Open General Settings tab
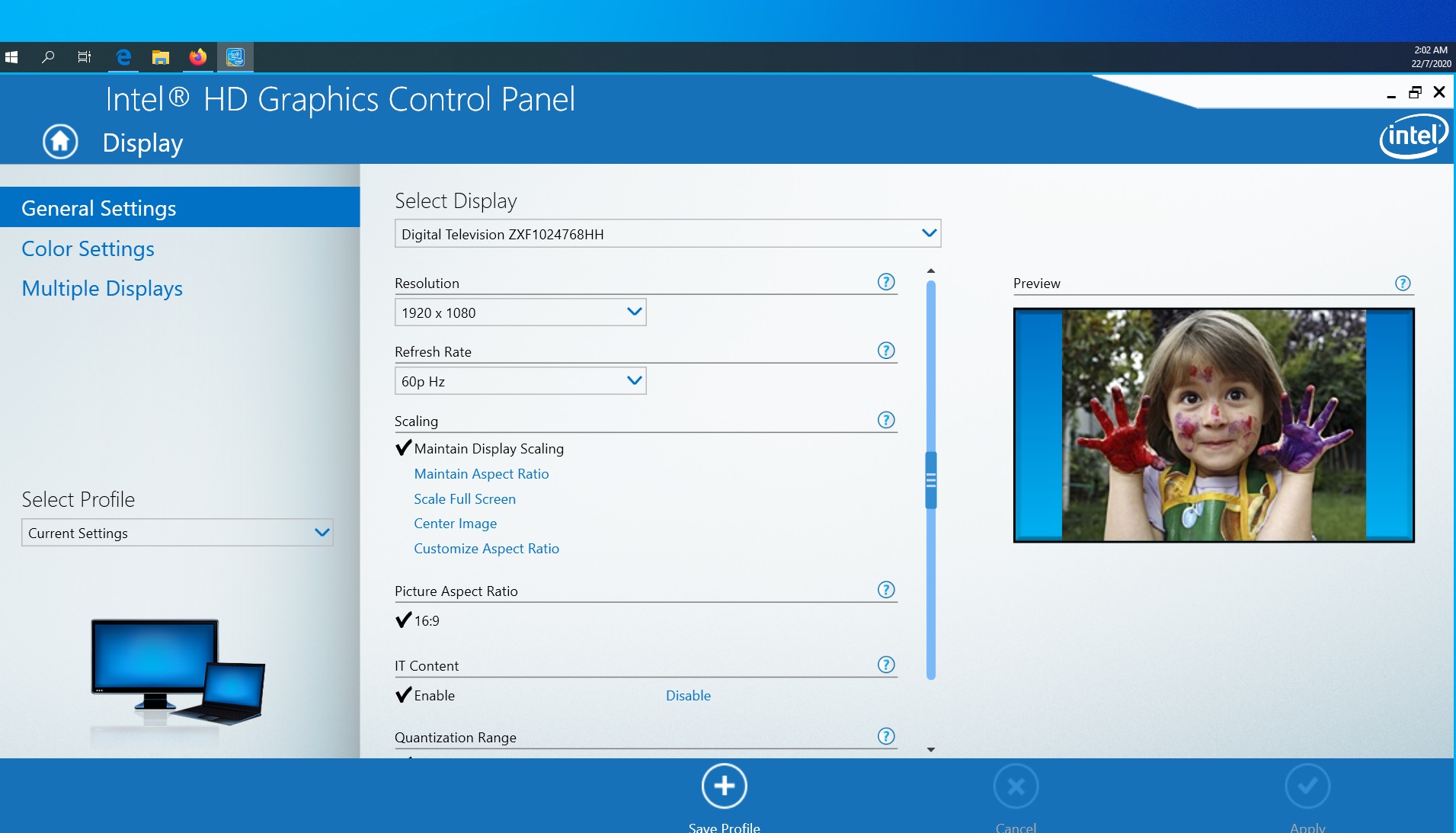This screenshot has width=1456, height=833. (180, 207)
